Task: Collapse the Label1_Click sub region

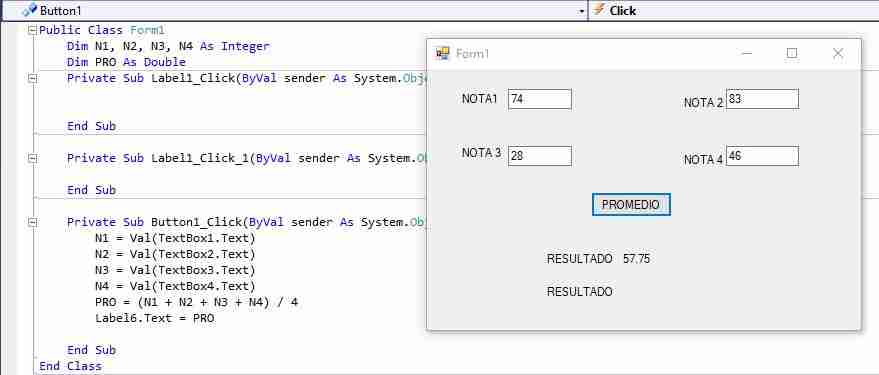Action: click(33, 79)
